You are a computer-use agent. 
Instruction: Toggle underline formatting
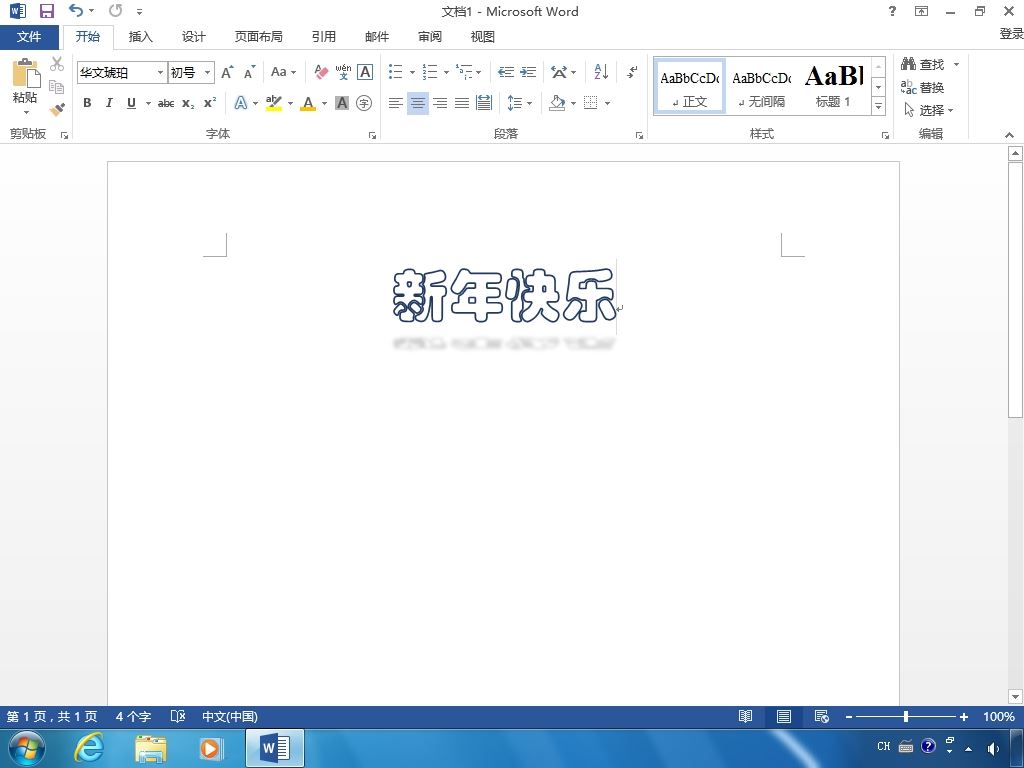tap(131, 103)
